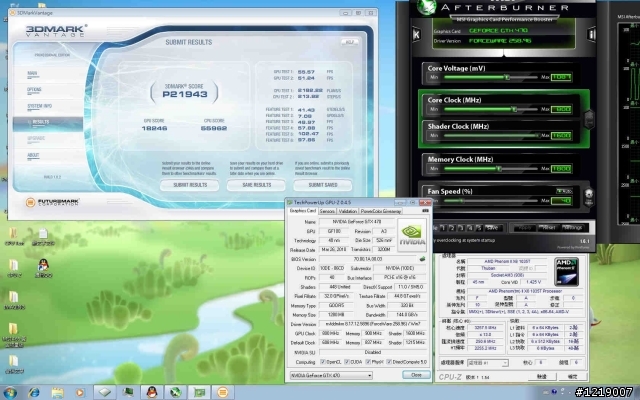
Task: Toggle the OpenCL checkbox in GPU-Z
Action: pos(323,362)
